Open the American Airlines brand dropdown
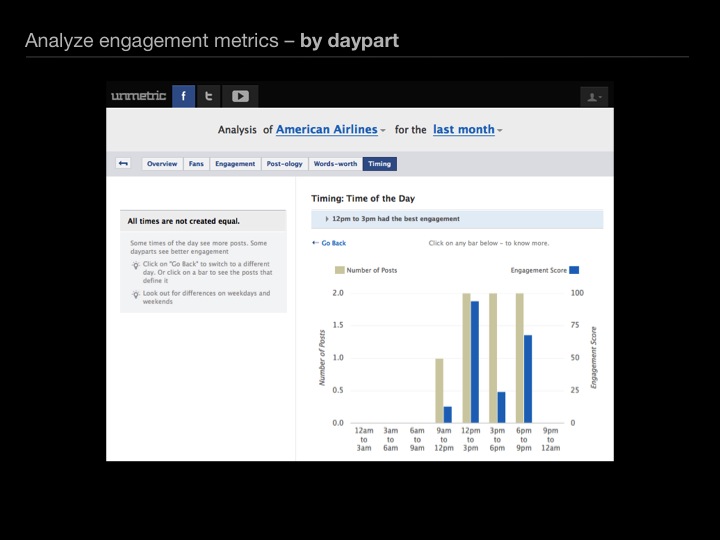The width and height of the screenshot is (720, 540). tap(331, 130)
